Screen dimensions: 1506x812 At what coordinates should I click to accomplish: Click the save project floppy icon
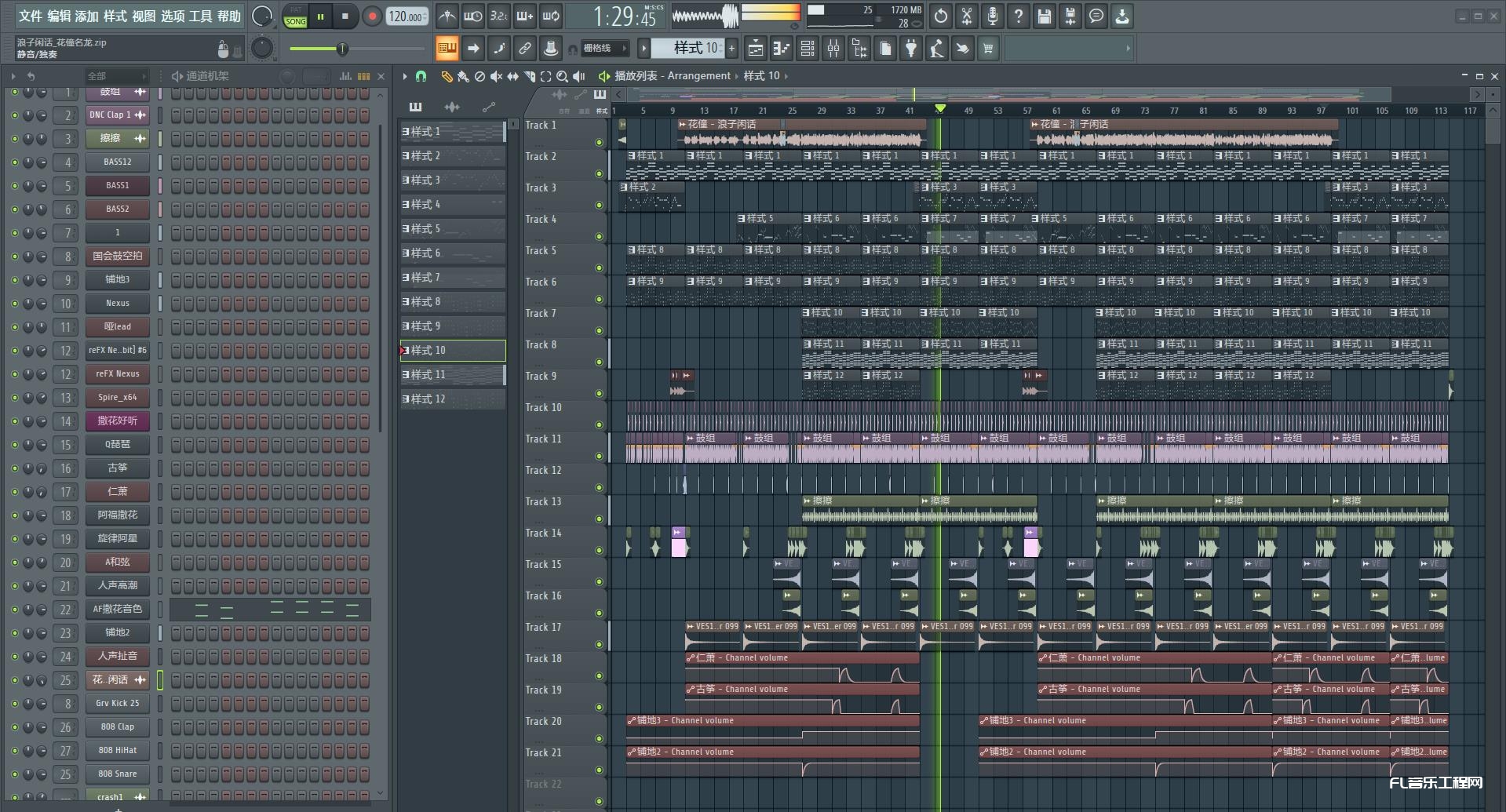click(1045, 16)
